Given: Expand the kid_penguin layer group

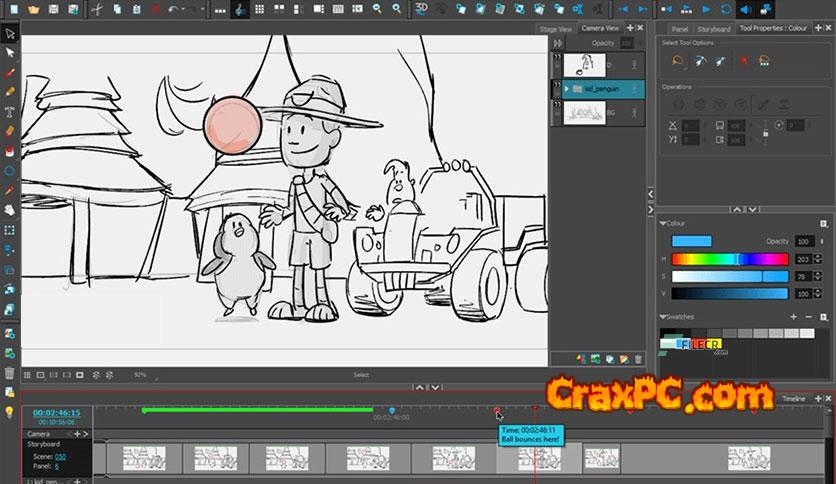Looking at the screenshot, I should point(567,89).
